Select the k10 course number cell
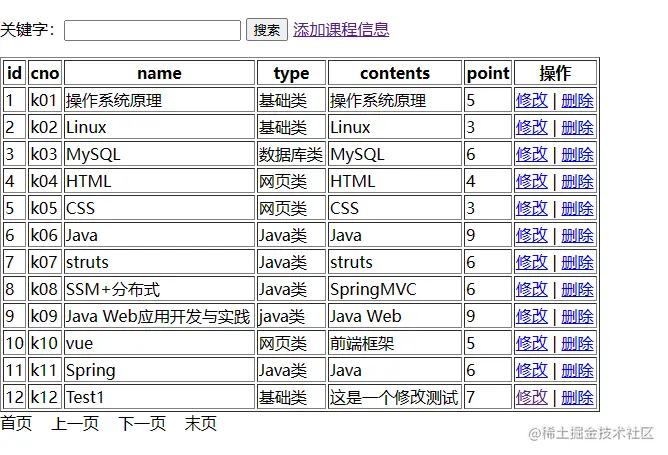The height and width of the screenshot is (455, 668). click(45, 343)
